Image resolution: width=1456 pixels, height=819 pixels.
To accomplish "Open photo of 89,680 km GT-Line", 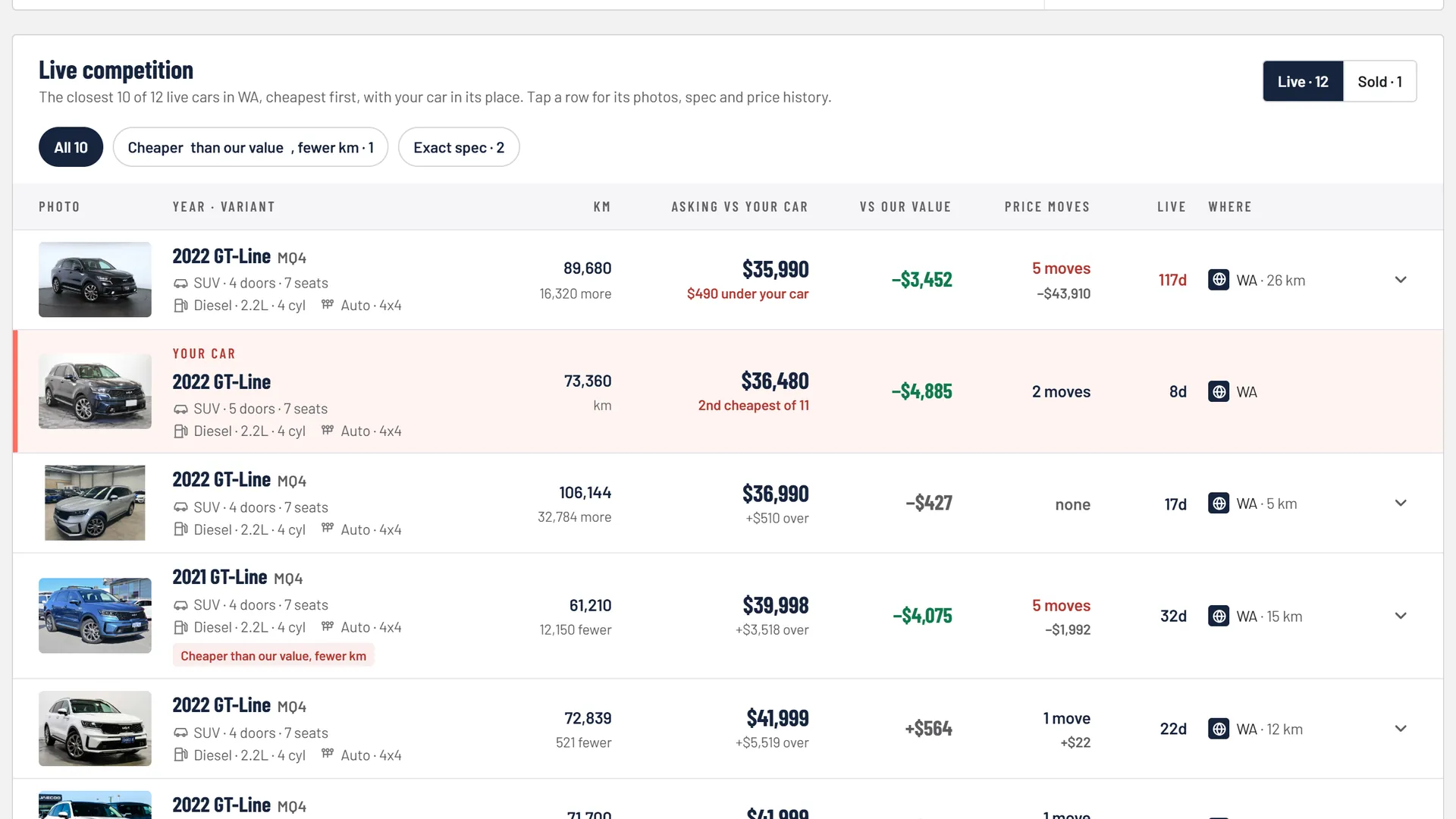I will point(95,280).
